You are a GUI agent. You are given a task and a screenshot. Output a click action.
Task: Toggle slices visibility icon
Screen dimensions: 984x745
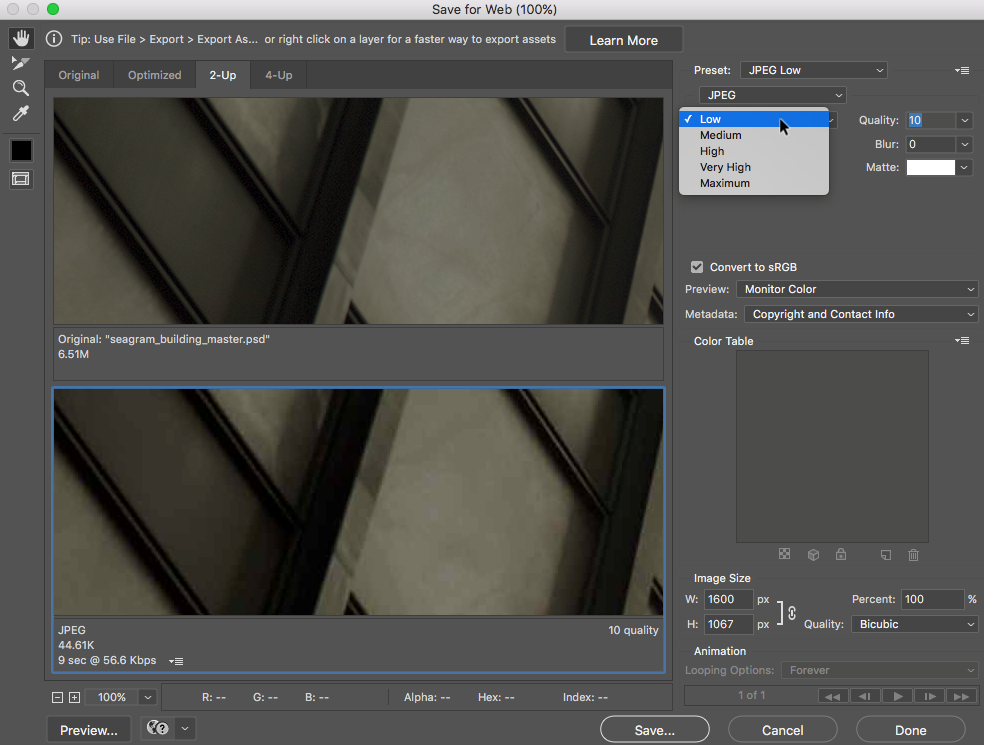coord(21,179)
